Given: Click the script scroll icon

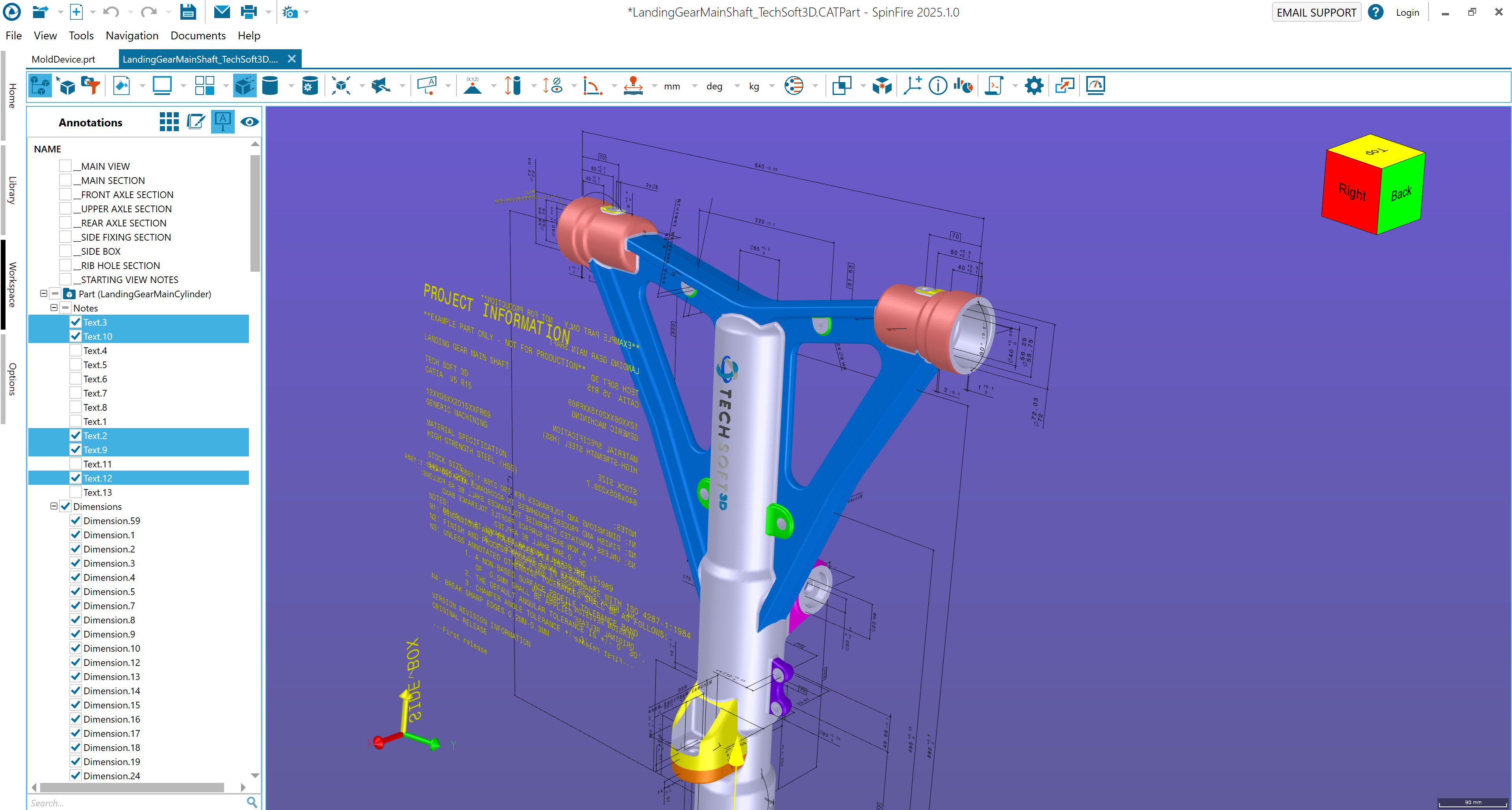Looking at the screenshot, I should tap(994, 86).
